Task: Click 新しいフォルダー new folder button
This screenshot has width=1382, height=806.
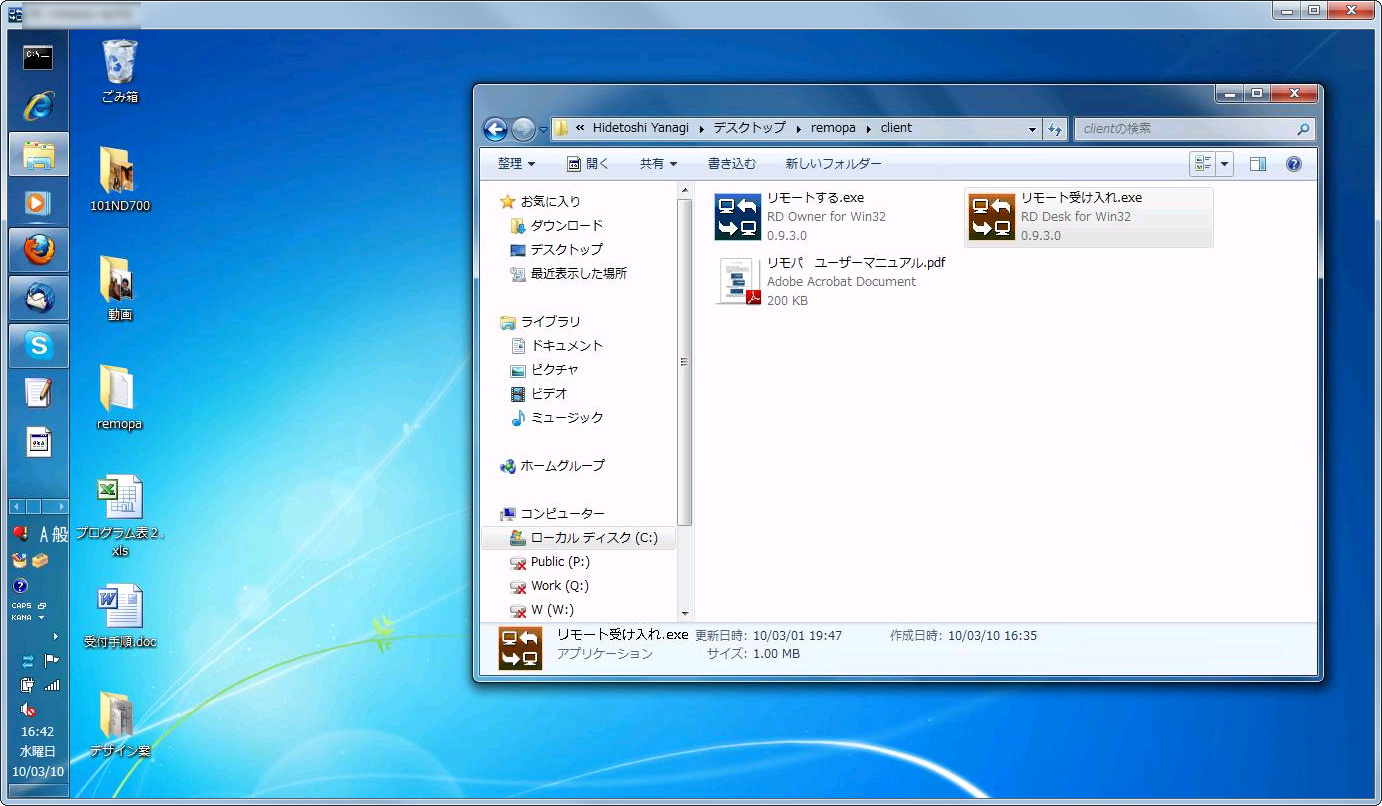Action: pos(834,164)
